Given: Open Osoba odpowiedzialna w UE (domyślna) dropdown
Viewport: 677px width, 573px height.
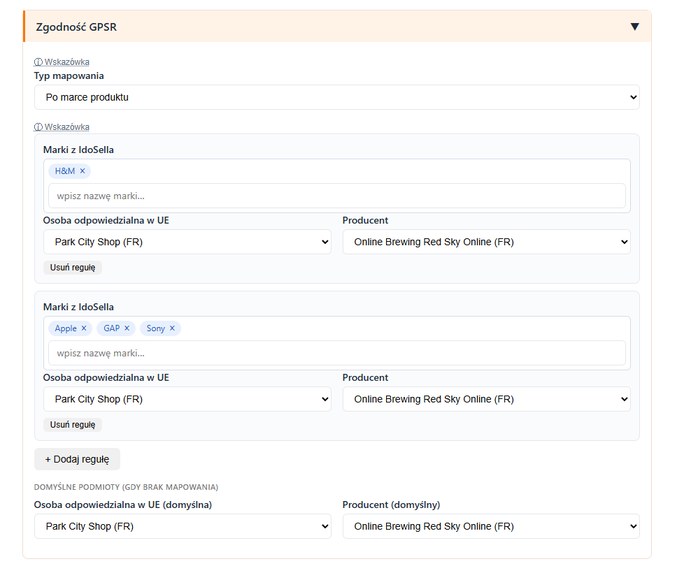Looking at the screenshot, I should (x=183, y=526).
